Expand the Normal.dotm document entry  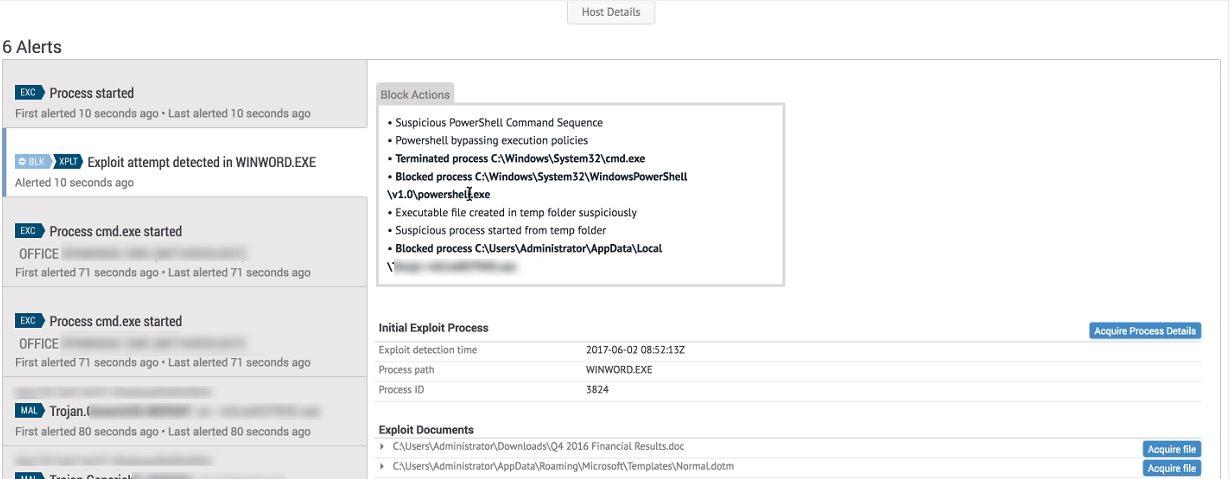pos(383,466)
